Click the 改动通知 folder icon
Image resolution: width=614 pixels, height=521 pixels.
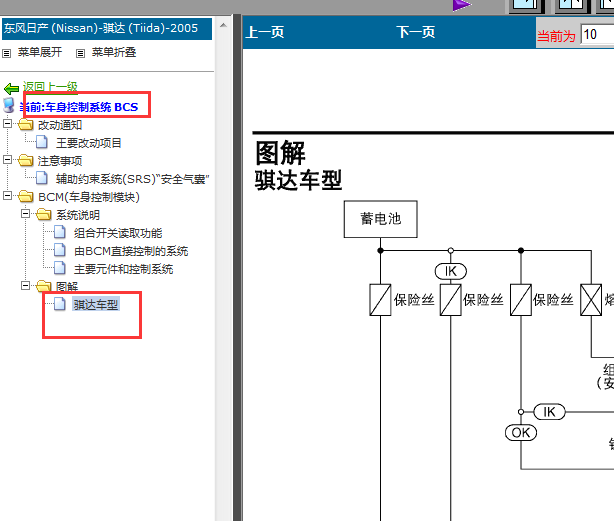pyautogui.click(x=26, y=124)
